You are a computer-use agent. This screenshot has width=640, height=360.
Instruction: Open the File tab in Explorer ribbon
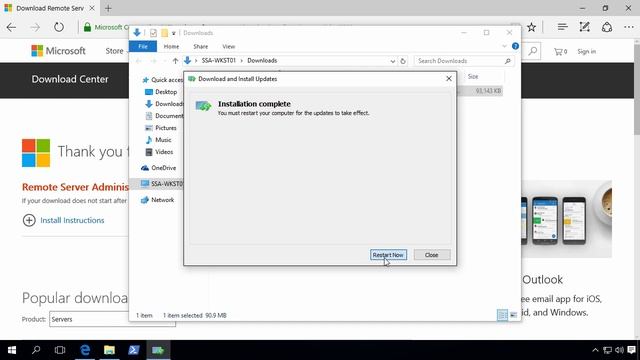pos(143,47)
